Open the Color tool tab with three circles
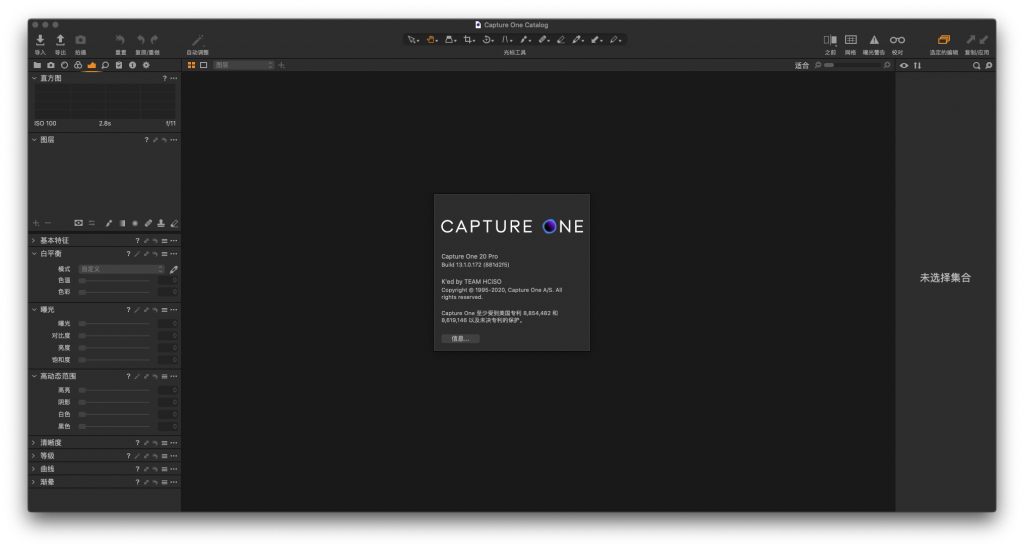 coord(78,65)
